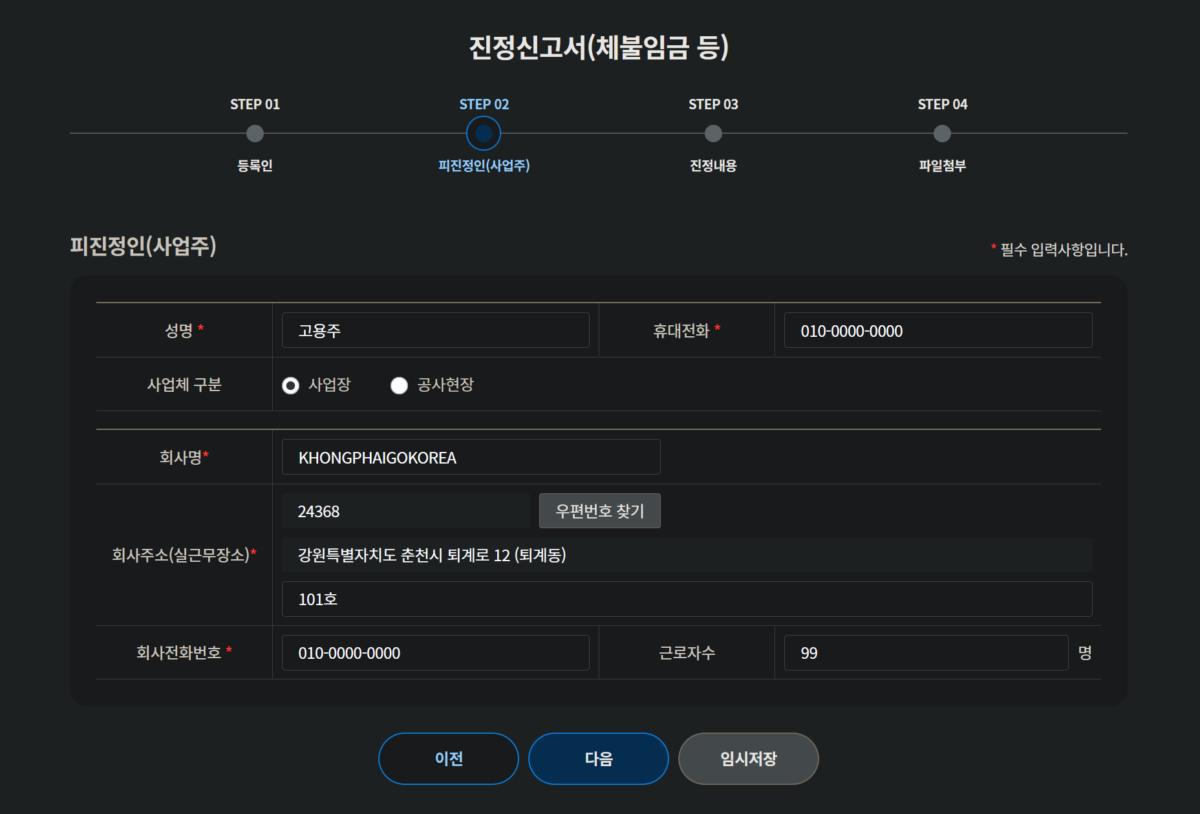Click the STEP 03 진정내용 step indicator
This screenshot has width=1200, height=814.
(x=713, y=133)
